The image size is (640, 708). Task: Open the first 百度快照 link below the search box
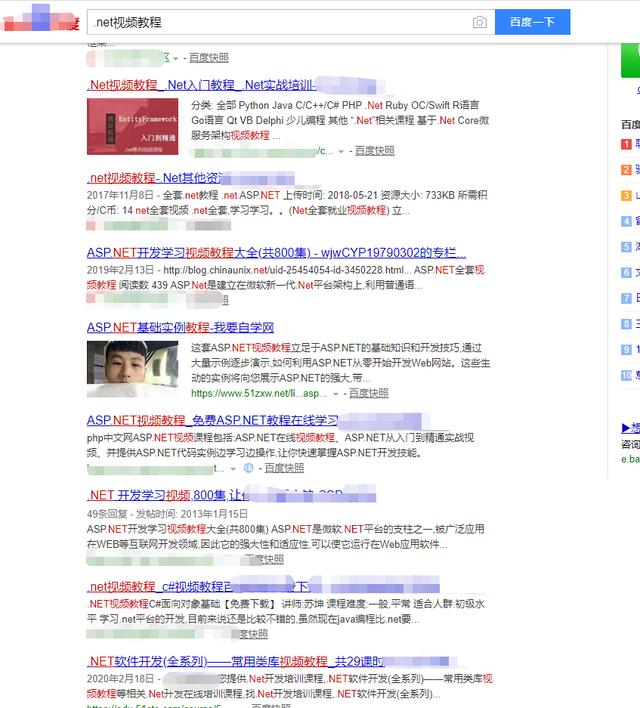click(209, 58)
